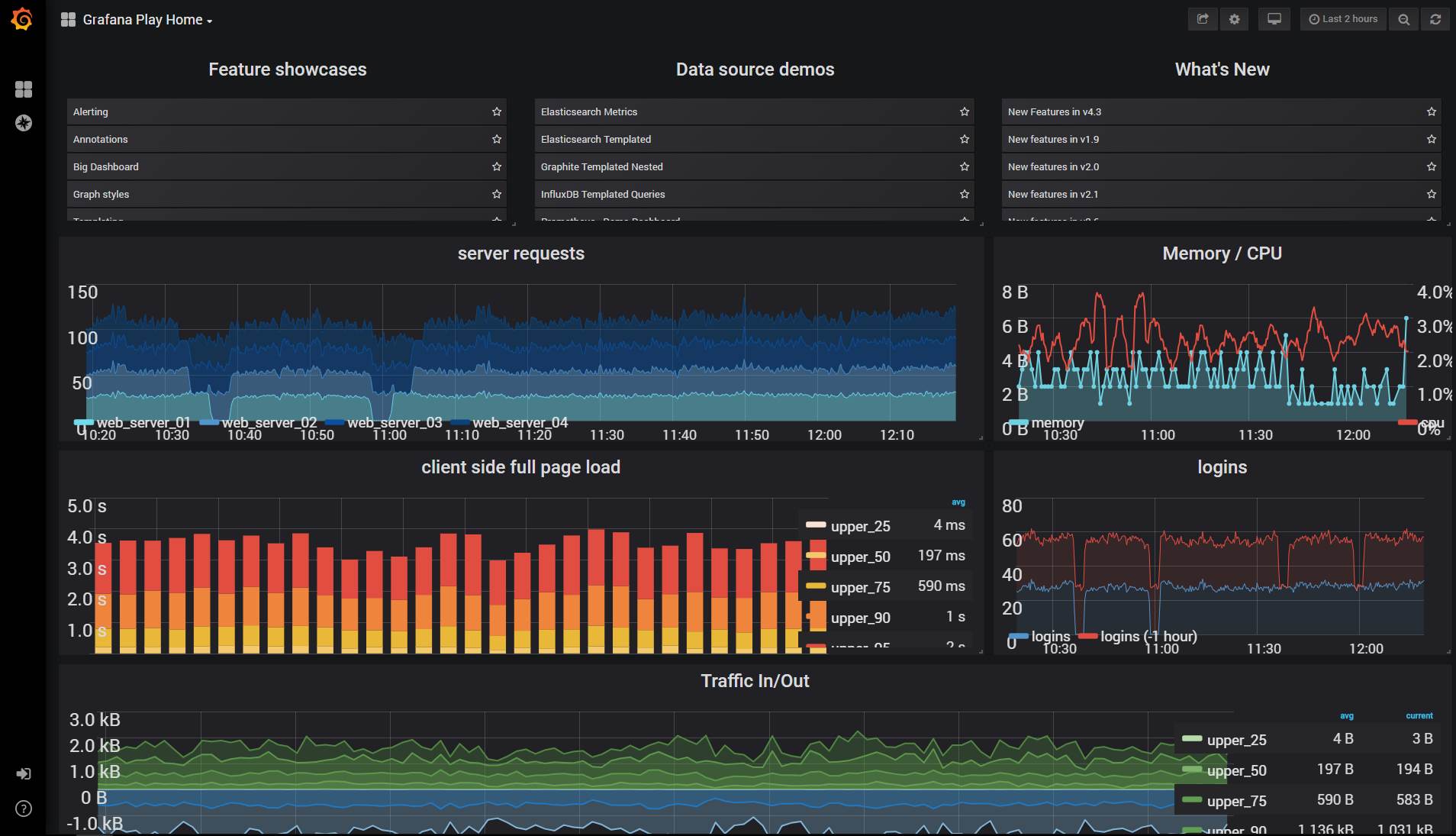Star the Elasticsearch Metrics dashboard

(965, 111)
